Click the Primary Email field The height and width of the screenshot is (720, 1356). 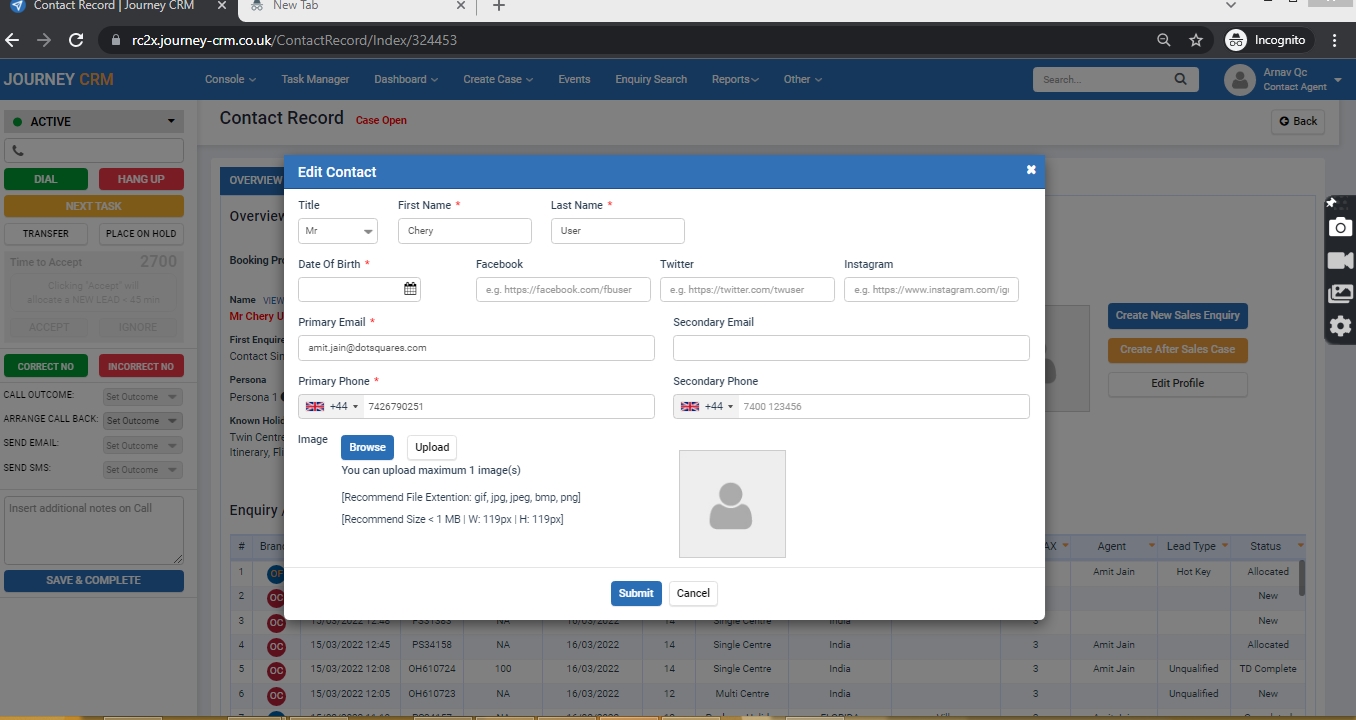476,348
